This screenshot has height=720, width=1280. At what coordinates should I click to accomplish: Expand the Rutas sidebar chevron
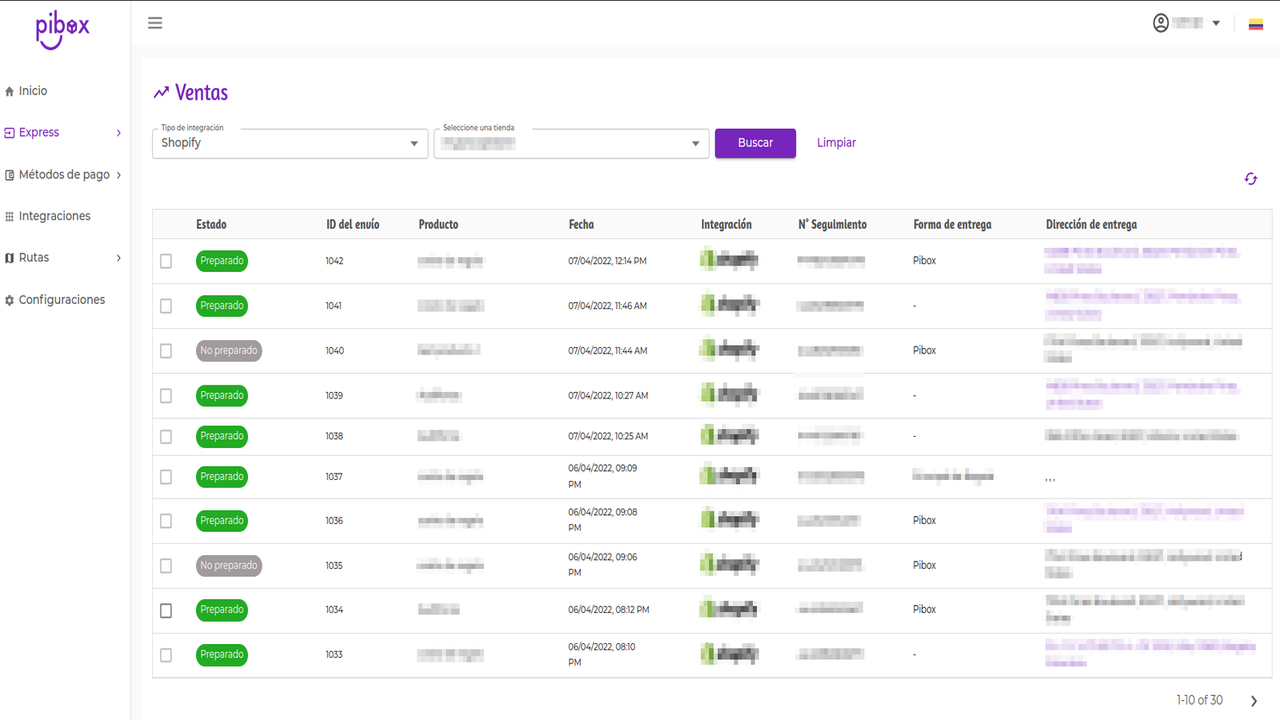pyautogui.click(x=118, y=257)
